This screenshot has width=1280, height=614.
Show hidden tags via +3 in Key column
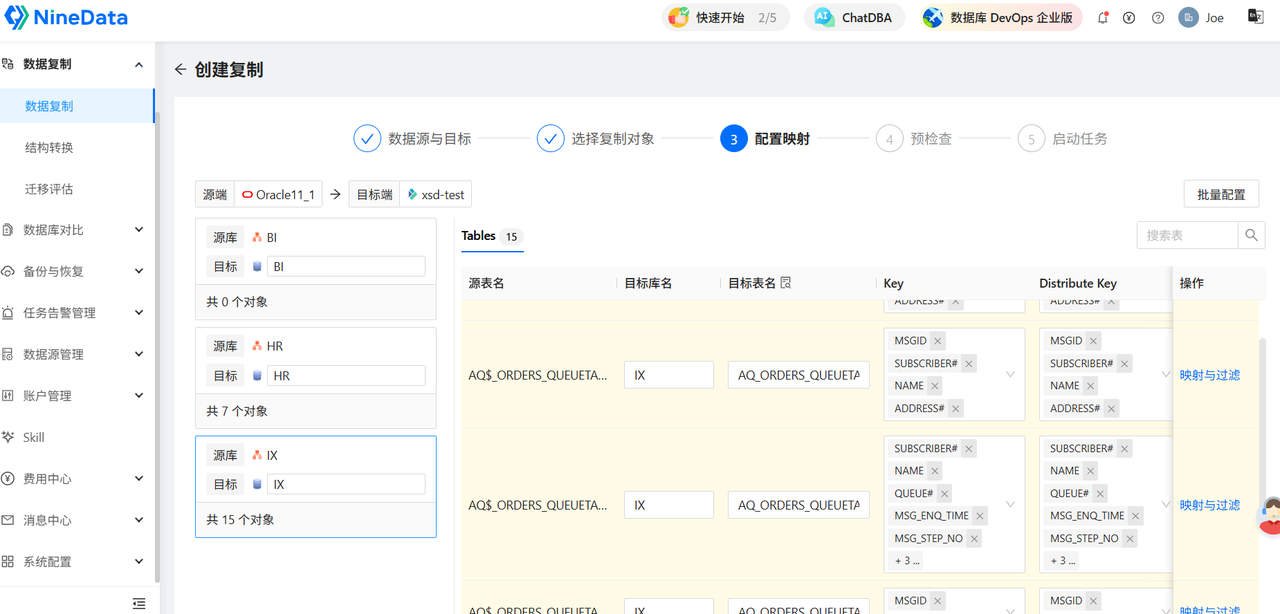[x=907, y=560]
